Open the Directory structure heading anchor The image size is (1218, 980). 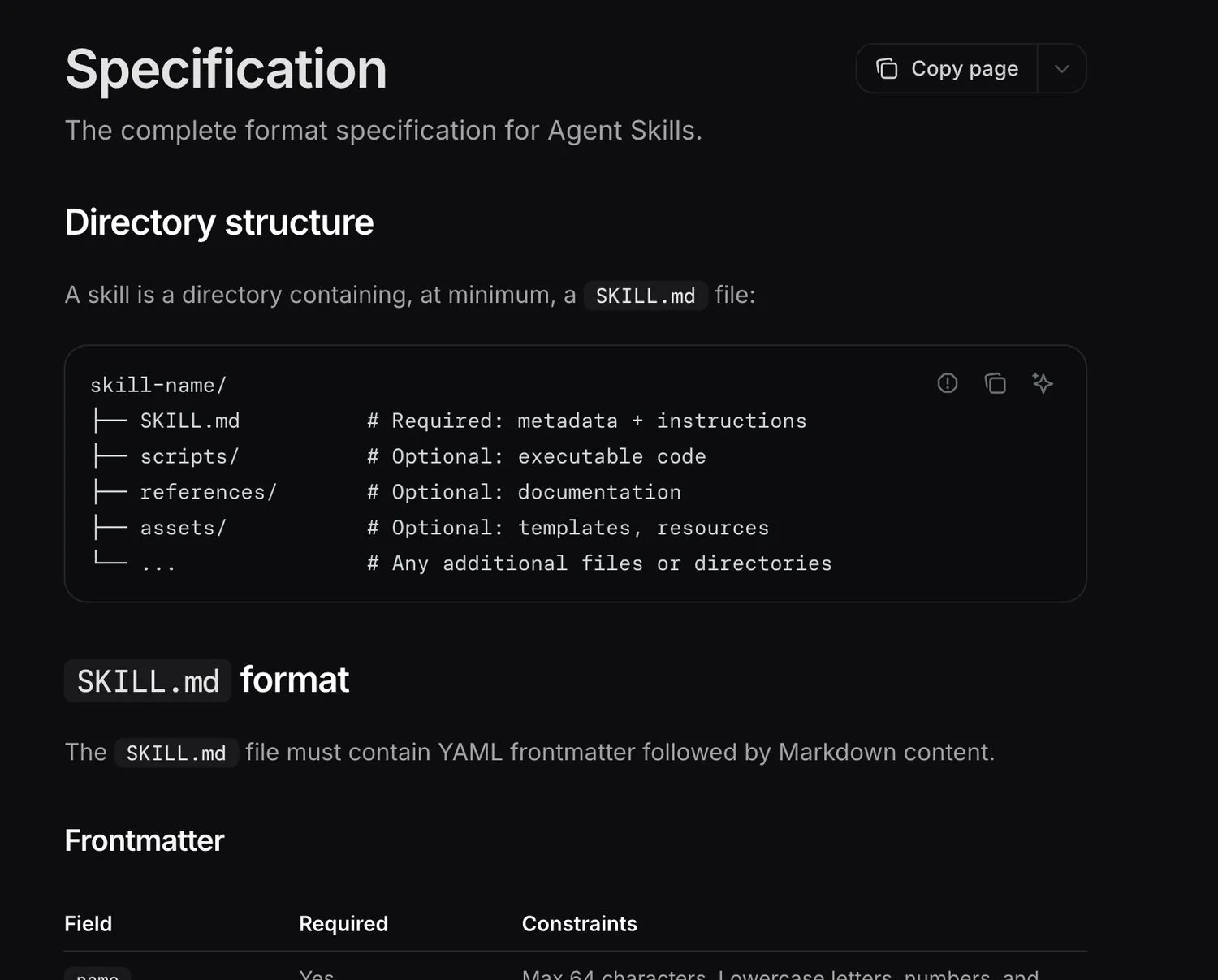219,222
